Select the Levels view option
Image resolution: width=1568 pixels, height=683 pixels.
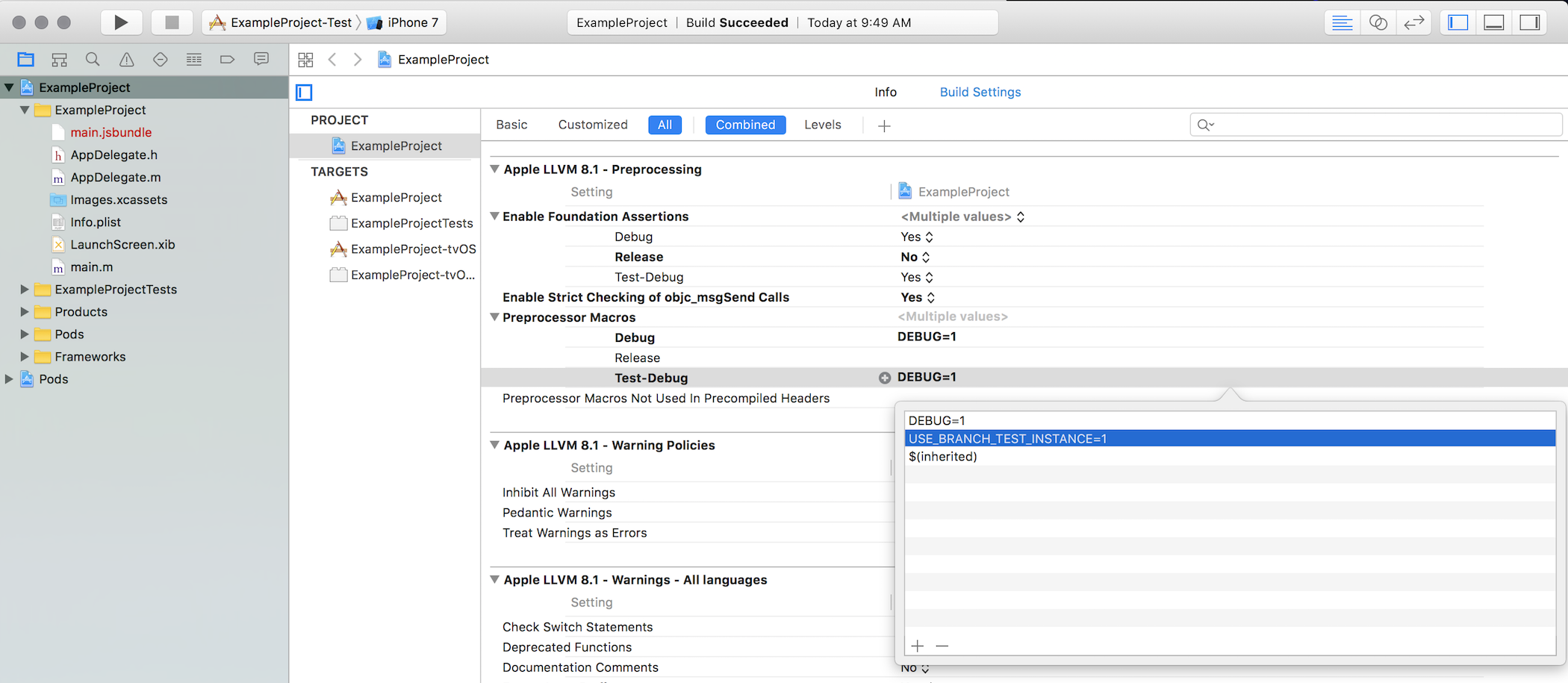tap(822, 125)
